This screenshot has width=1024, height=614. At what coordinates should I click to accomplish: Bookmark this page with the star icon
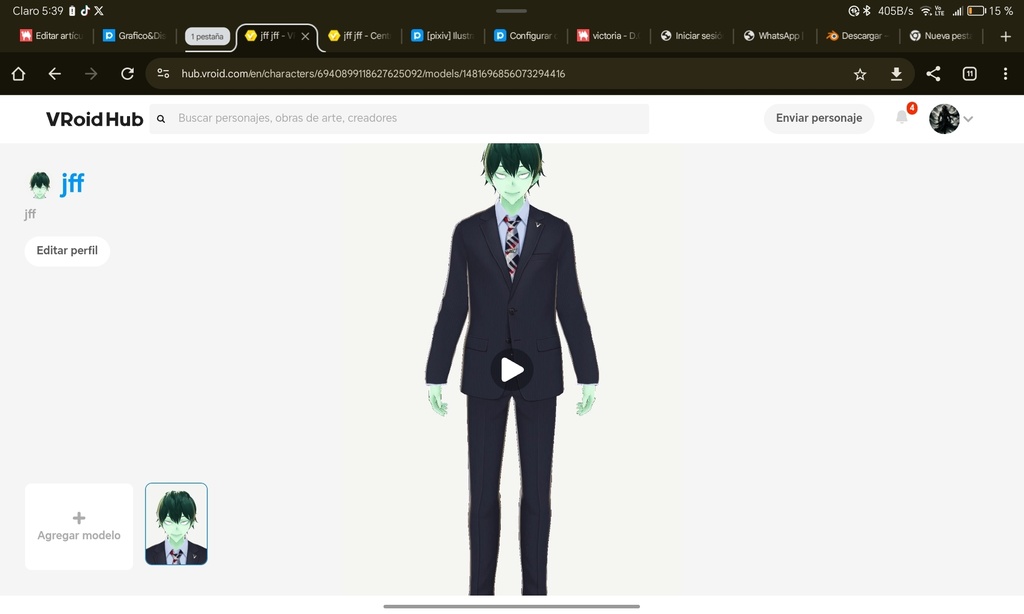click(860, 74)
